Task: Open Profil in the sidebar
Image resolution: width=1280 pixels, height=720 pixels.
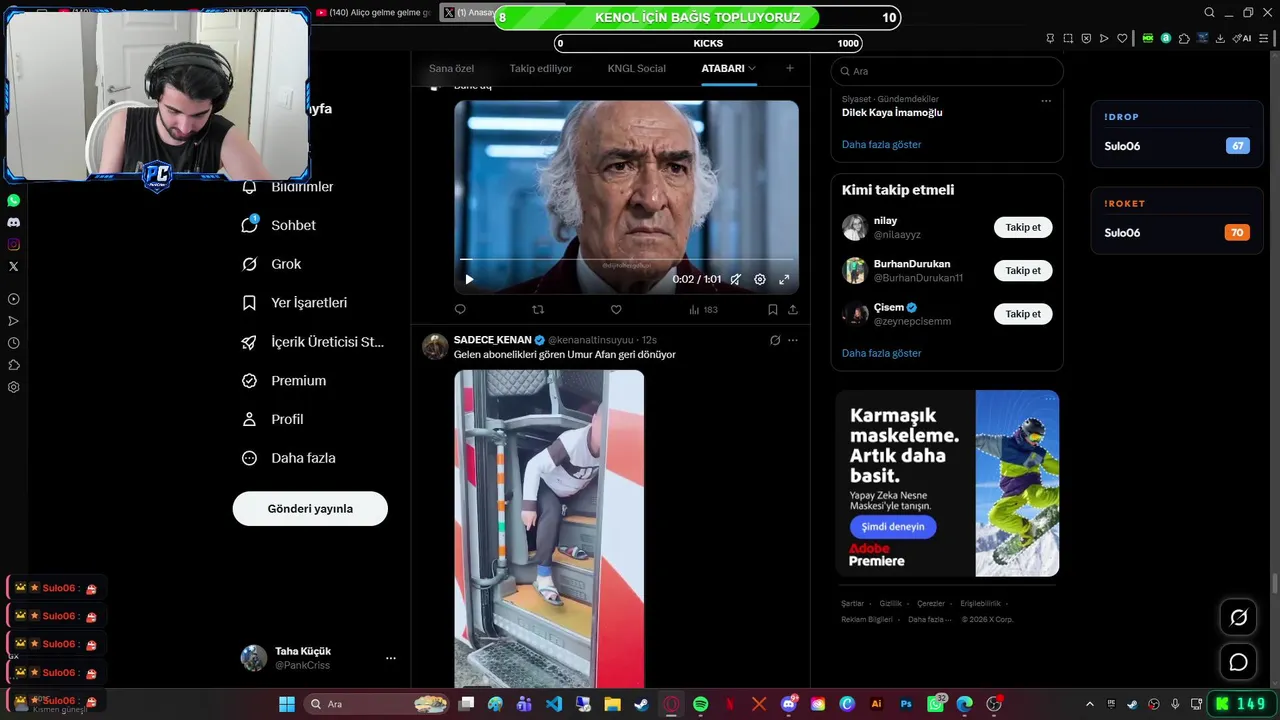Action: [273, 419]
